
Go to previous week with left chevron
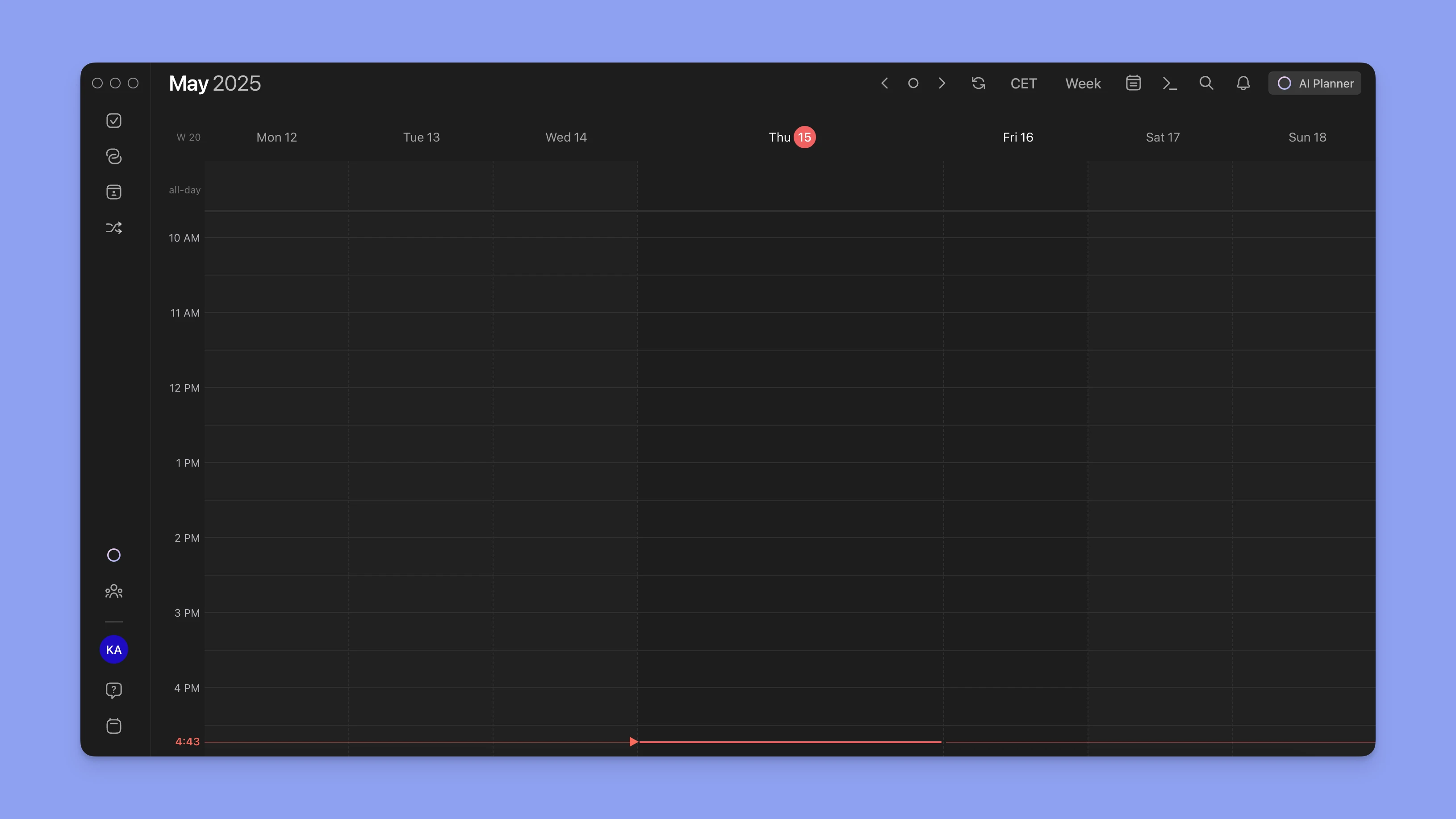[885, 83]
